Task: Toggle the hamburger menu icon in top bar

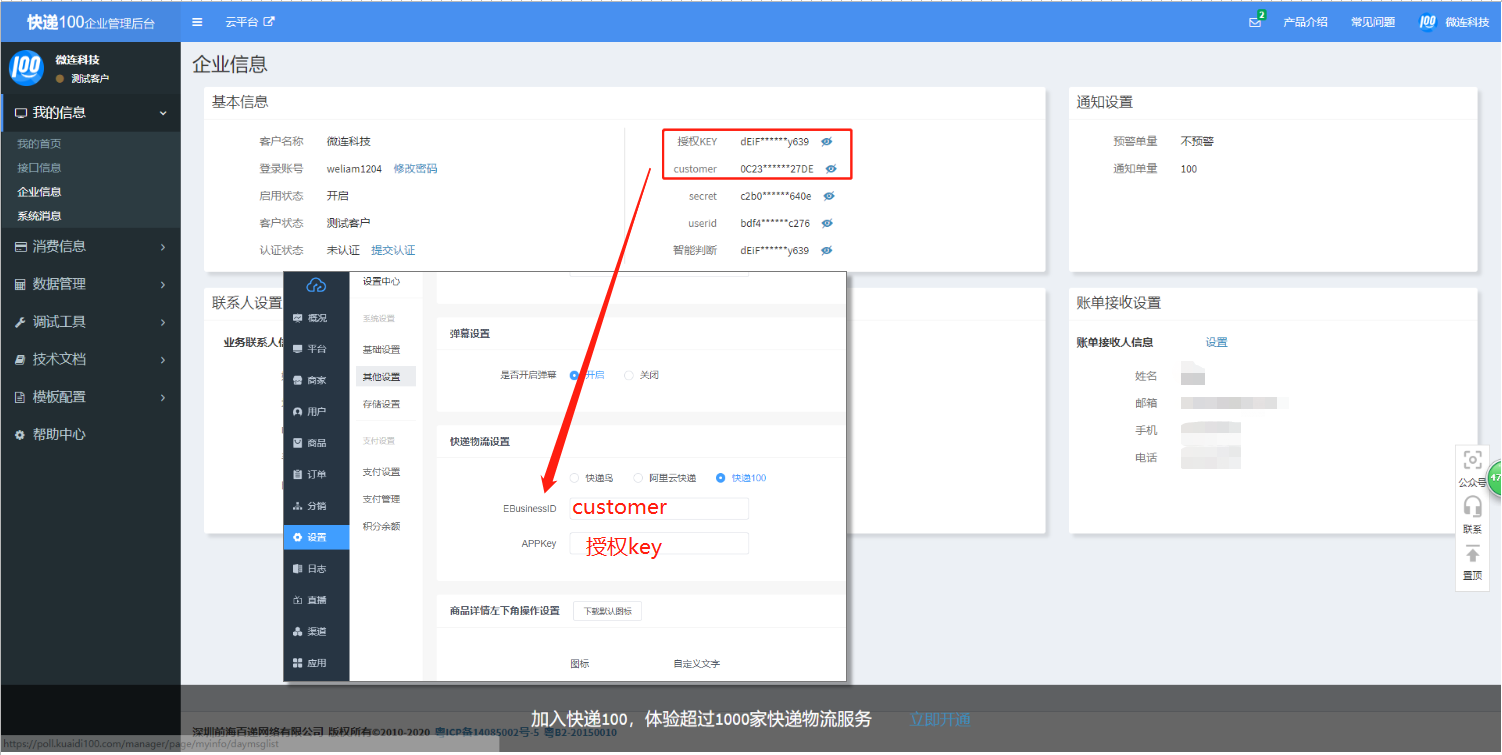Action: [x=197, y=22]
